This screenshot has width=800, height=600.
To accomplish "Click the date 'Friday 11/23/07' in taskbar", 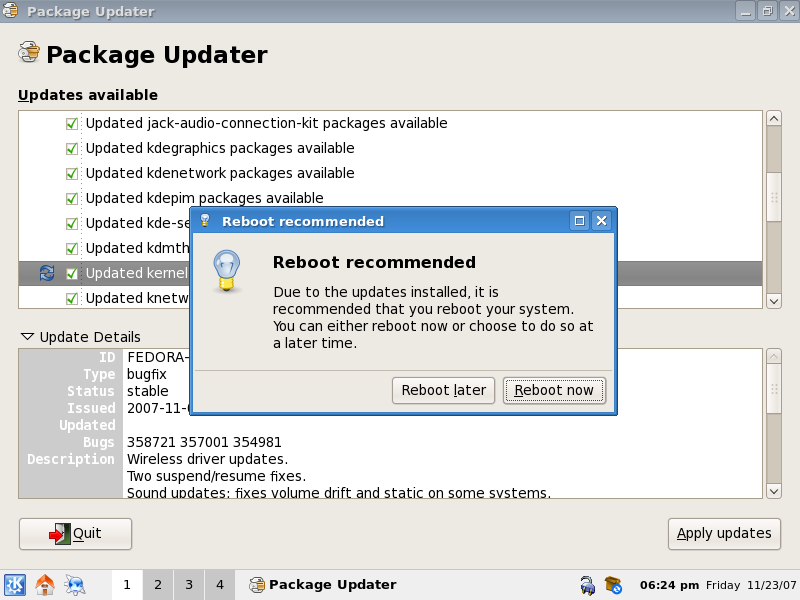I will [x=751, y=585].
